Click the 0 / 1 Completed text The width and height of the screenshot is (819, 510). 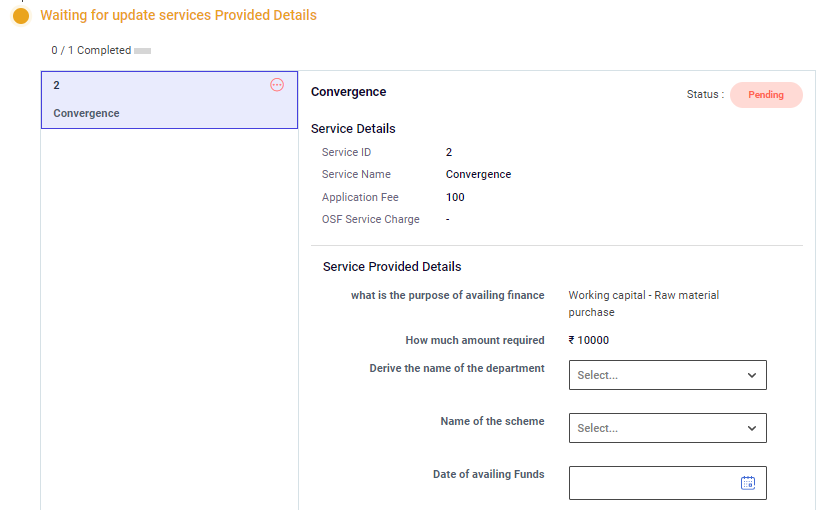(x=91, y=51)
